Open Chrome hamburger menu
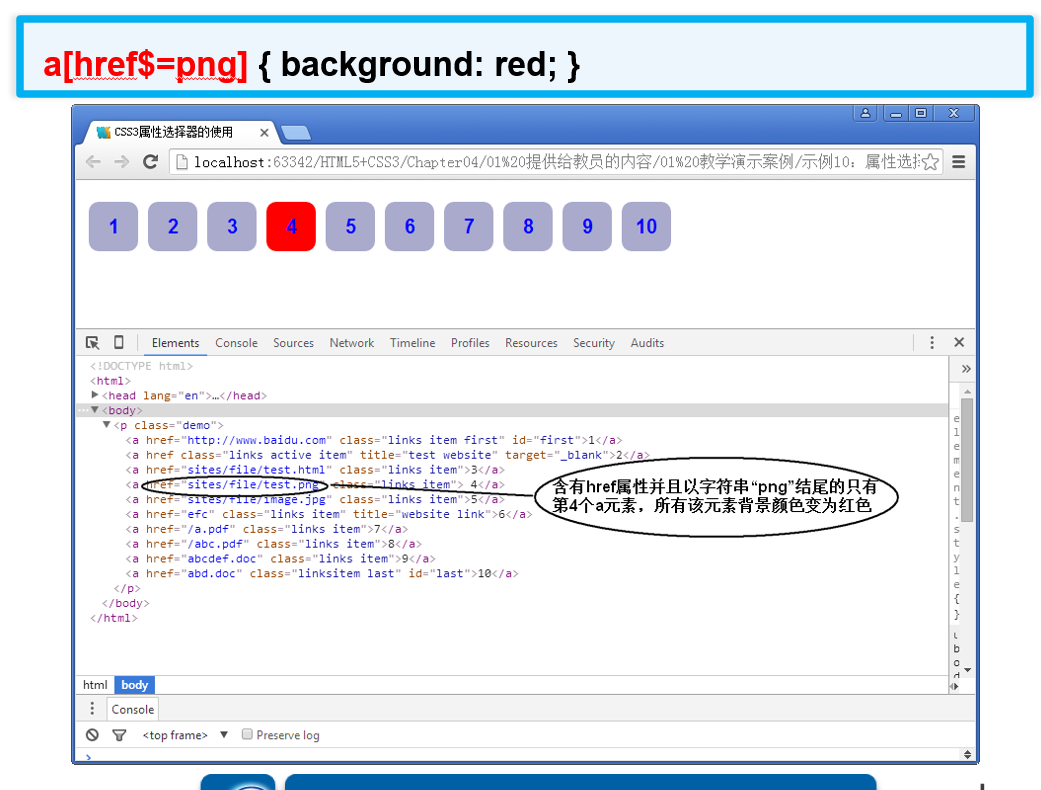This screenshot has width=1041, height=790. pyautogui.click(x=959, y=162)
